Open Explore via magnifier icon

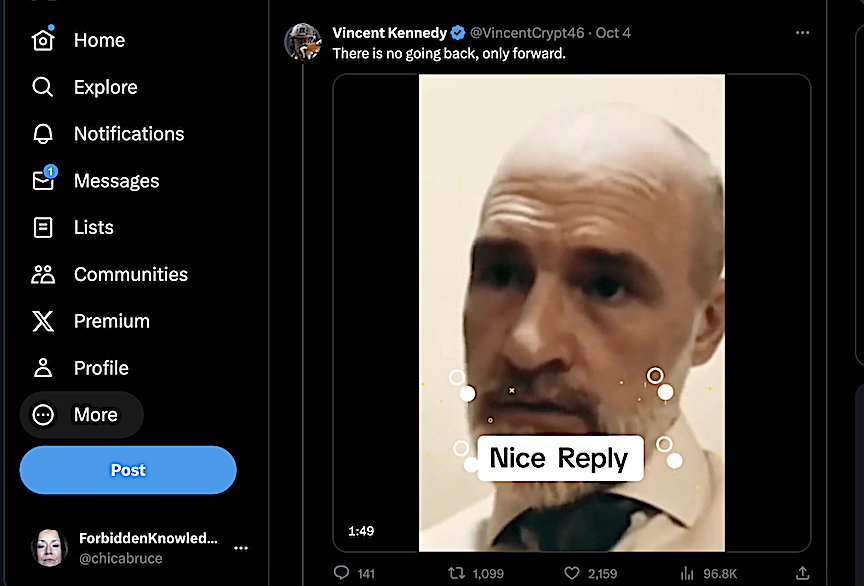[x=43, y=87]
